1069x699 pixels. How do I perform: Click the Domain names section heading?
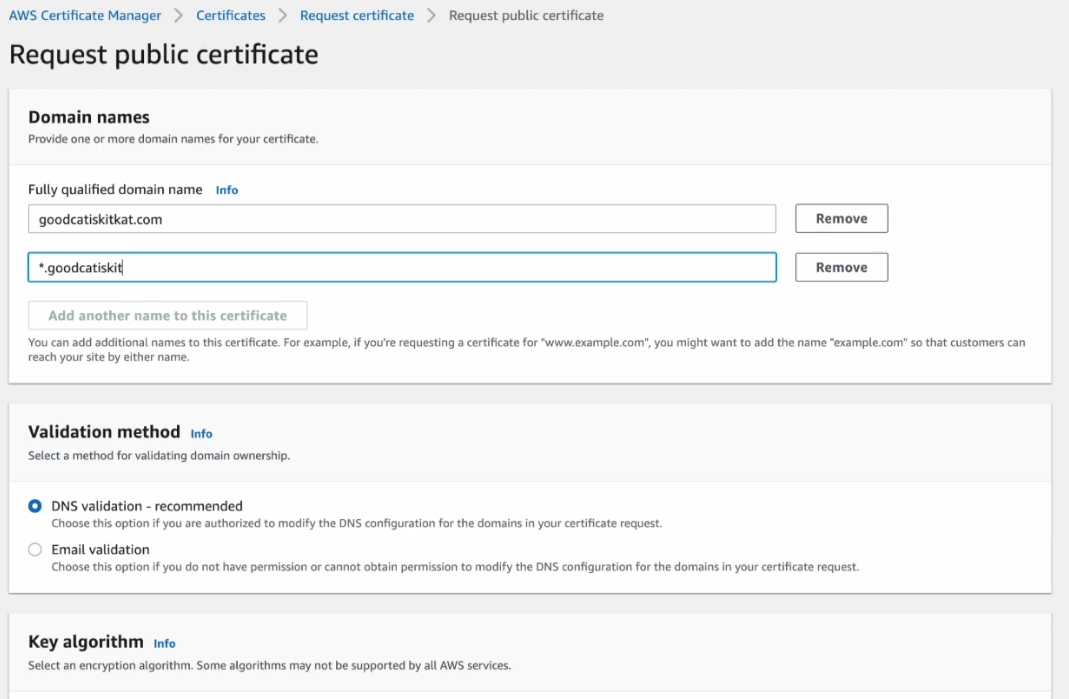(89, 117)
